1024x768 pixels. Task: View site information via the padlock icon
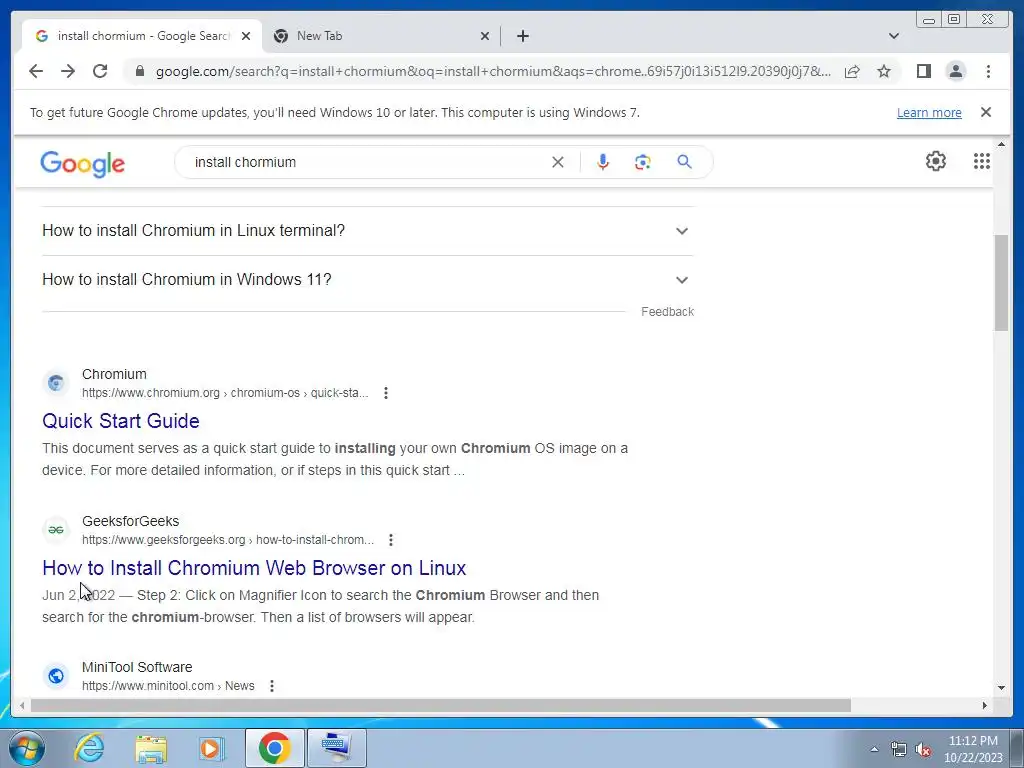tap(139, 71)
